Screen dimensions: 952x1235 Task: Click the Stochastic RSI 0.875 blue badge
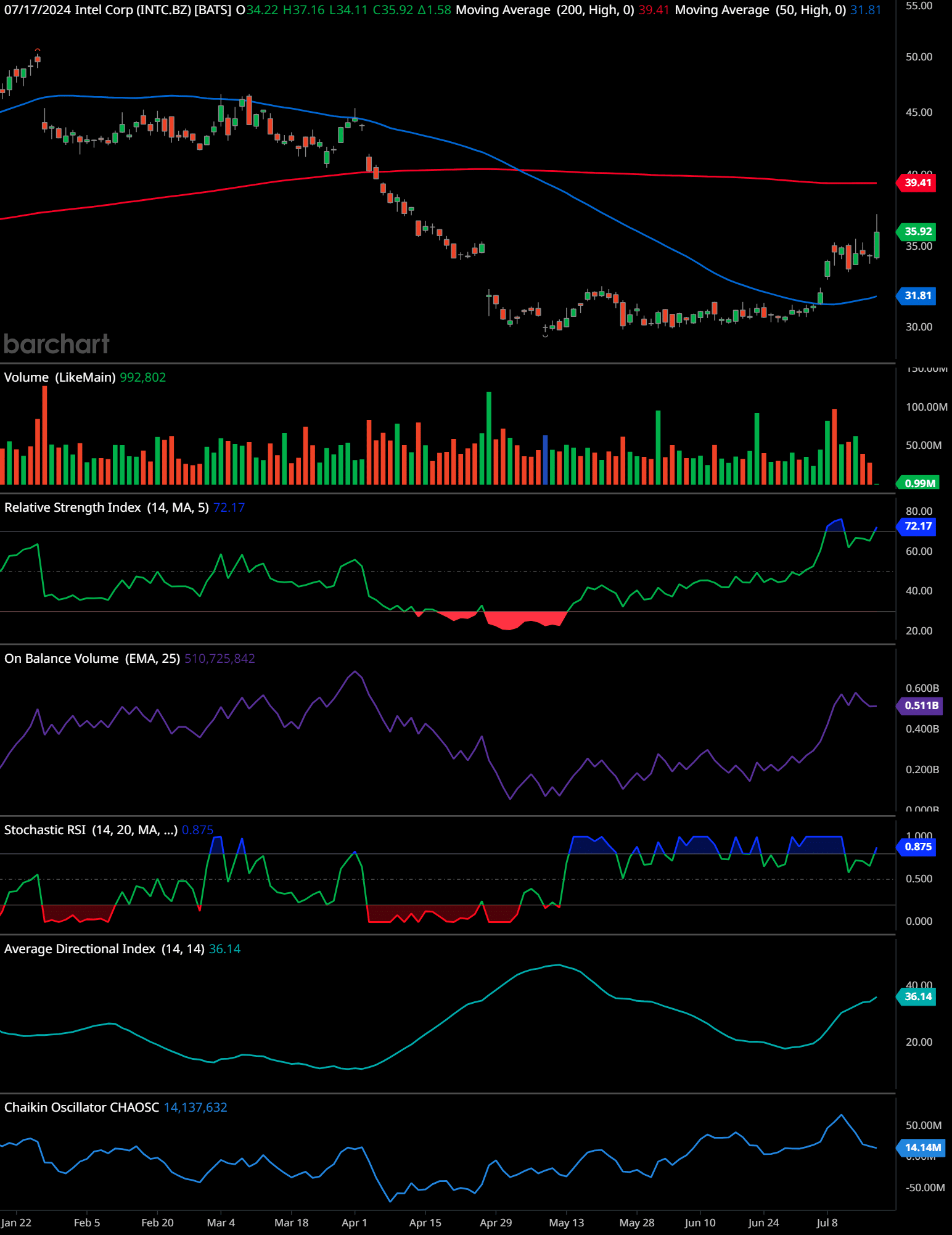pos(917,847)
